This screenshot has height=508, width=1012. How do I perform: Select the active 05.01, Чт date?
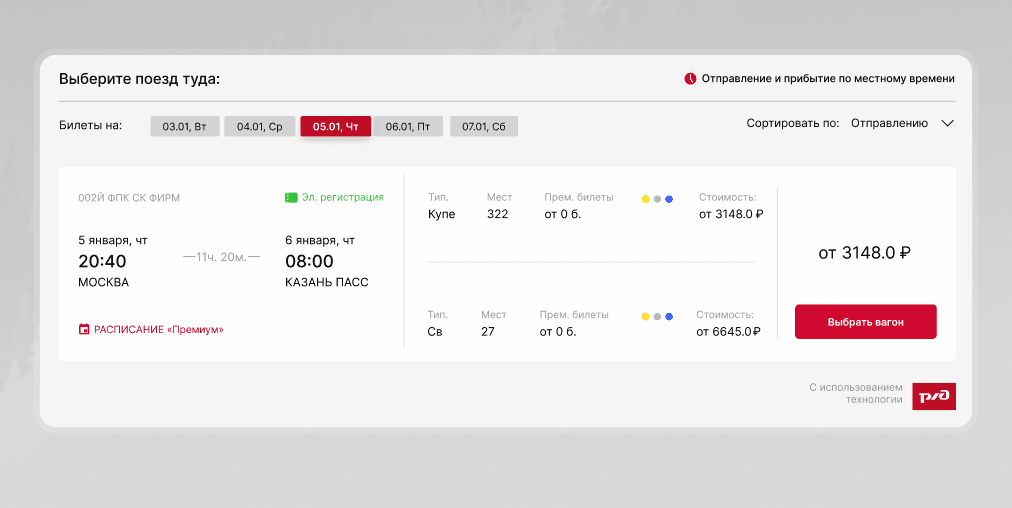335,127
